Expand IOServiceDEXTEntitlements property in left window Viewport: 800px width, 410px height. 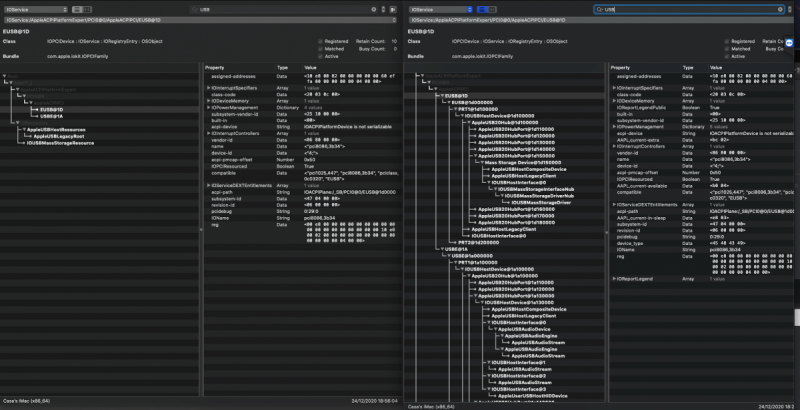208,185
